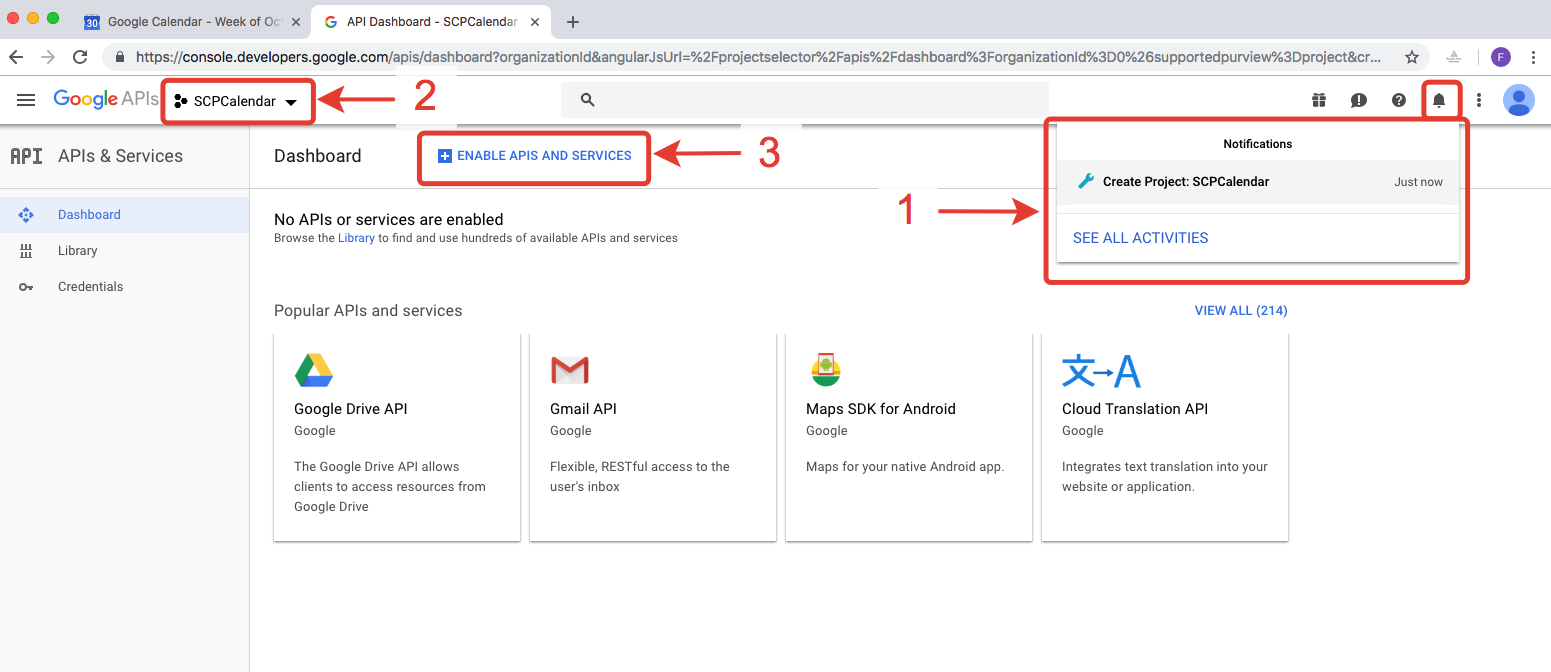Open a new browser tab
Image resolution: width=1551 pixels, height=672 pixels.
573,21
